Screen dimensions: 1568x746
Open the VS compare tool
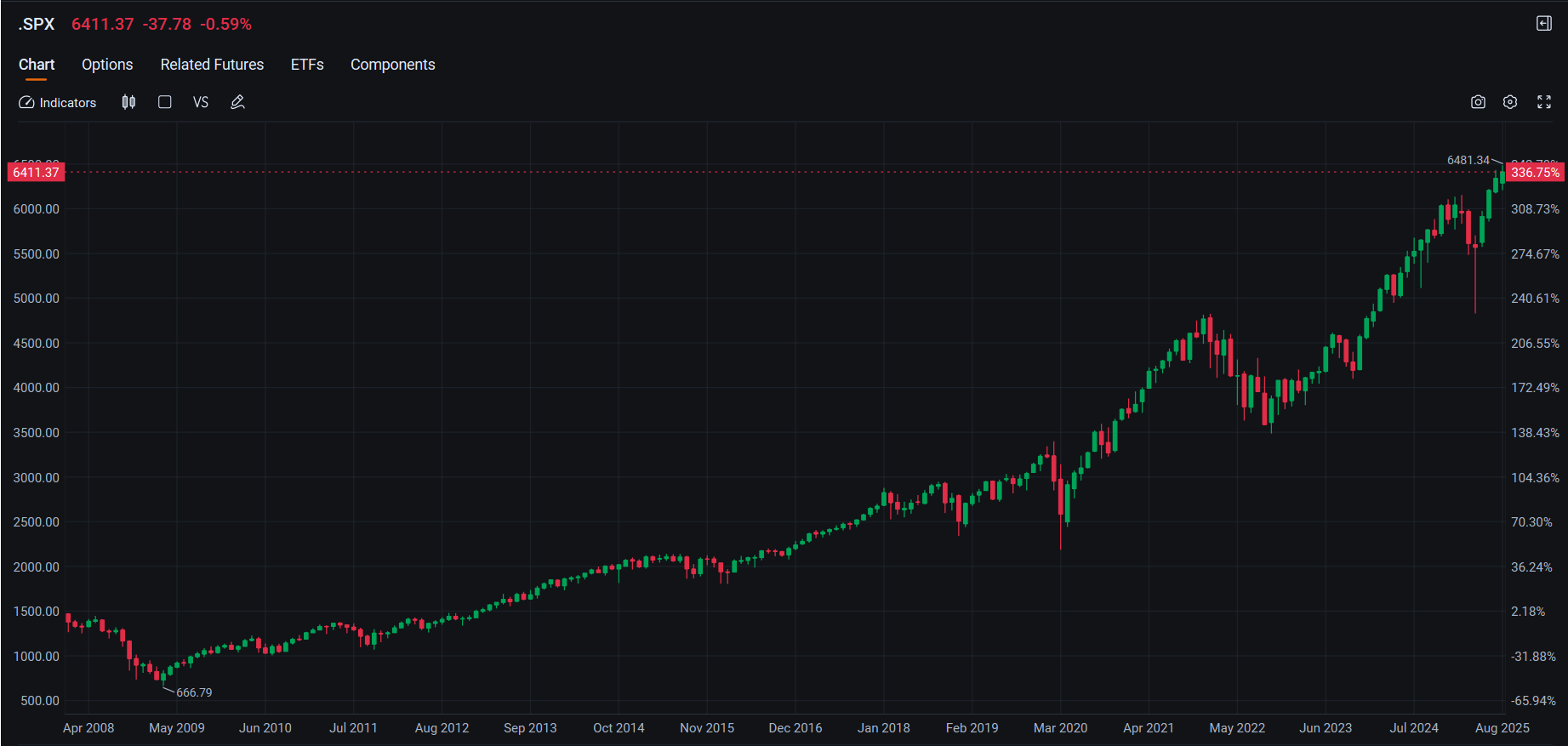click(201, 102)
